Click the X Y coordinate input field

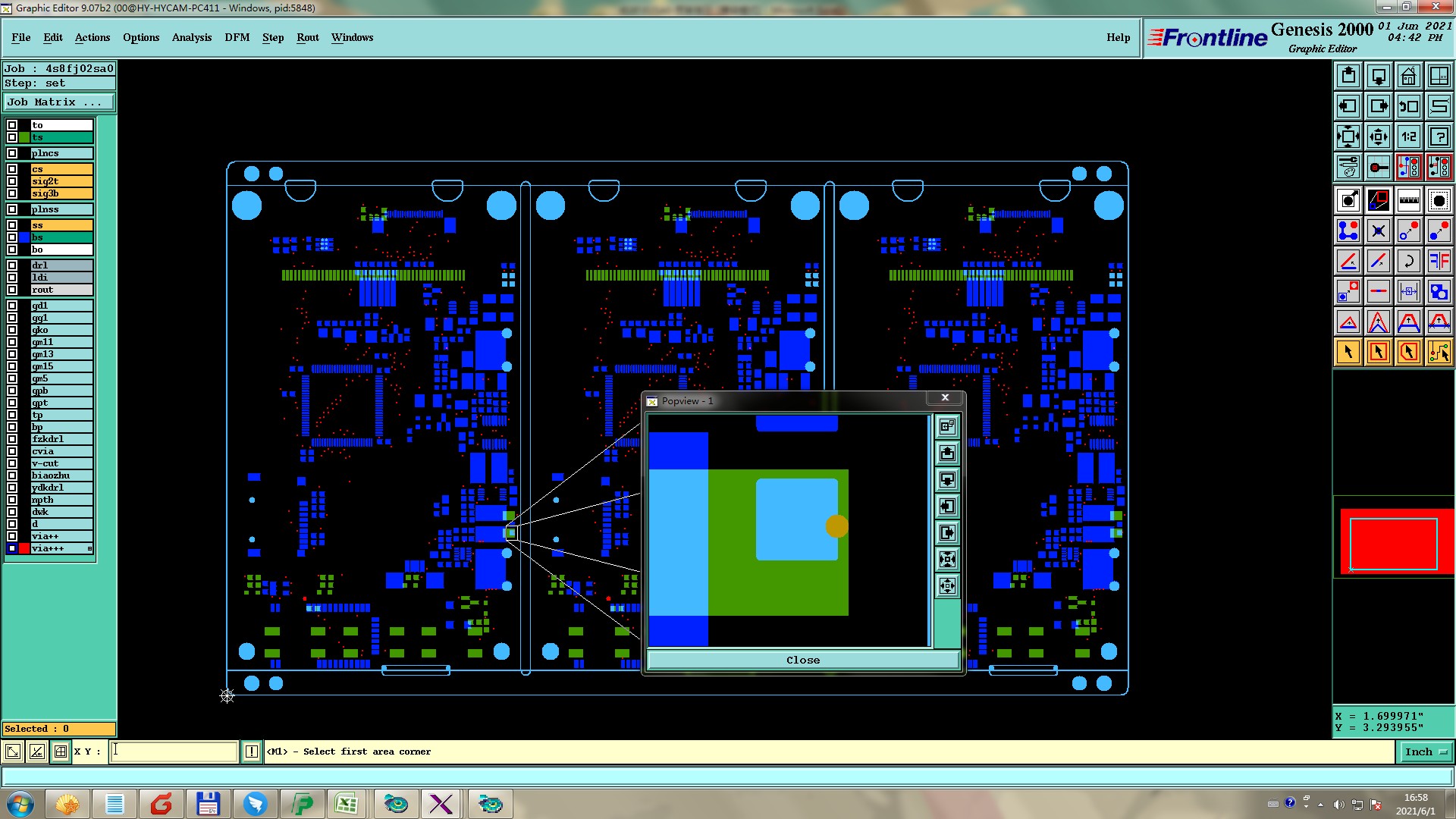tap(174, 752)
